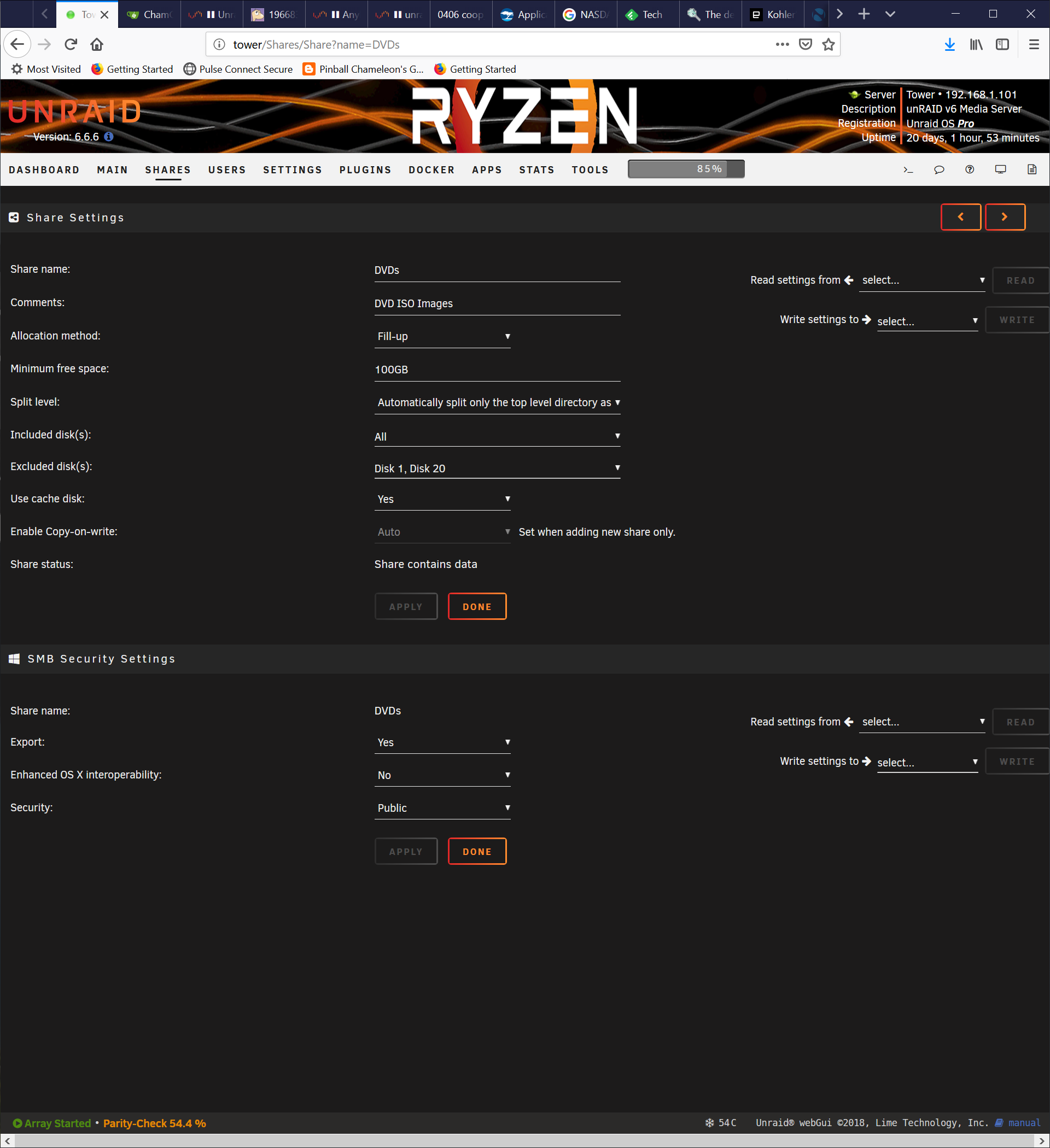Expand the Included disk(s) All dropdown
1050x1148 pixels.
coord(497,436)
